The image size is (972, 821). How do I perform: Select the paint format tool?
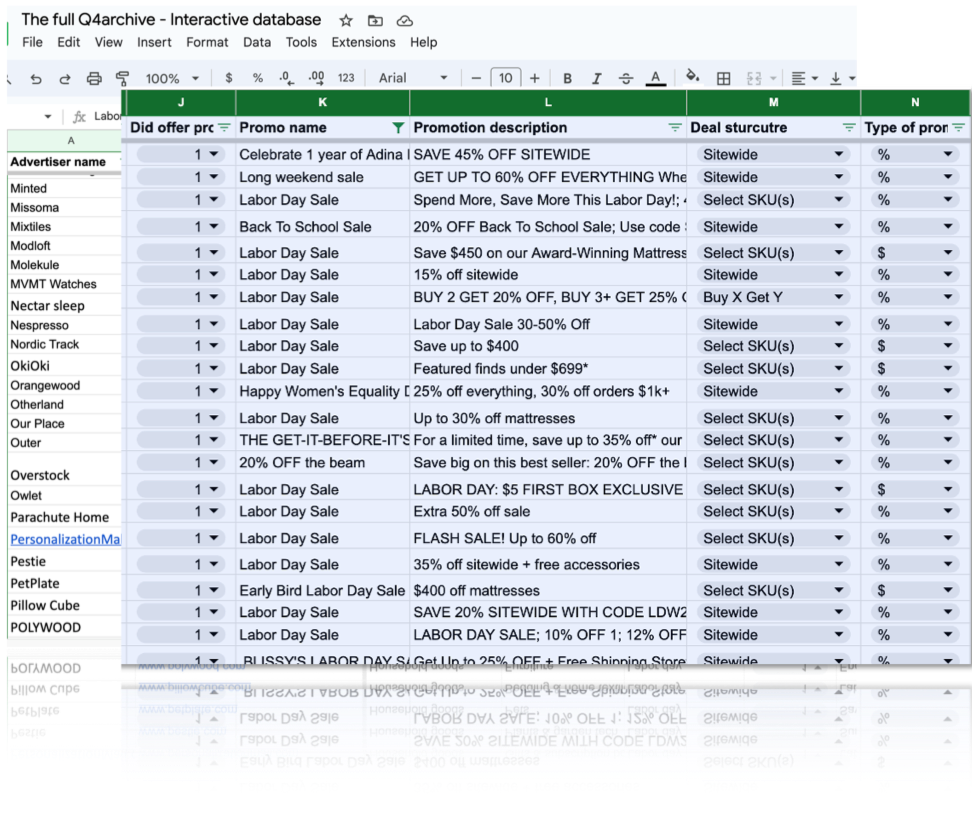click(x=123, y=79)
